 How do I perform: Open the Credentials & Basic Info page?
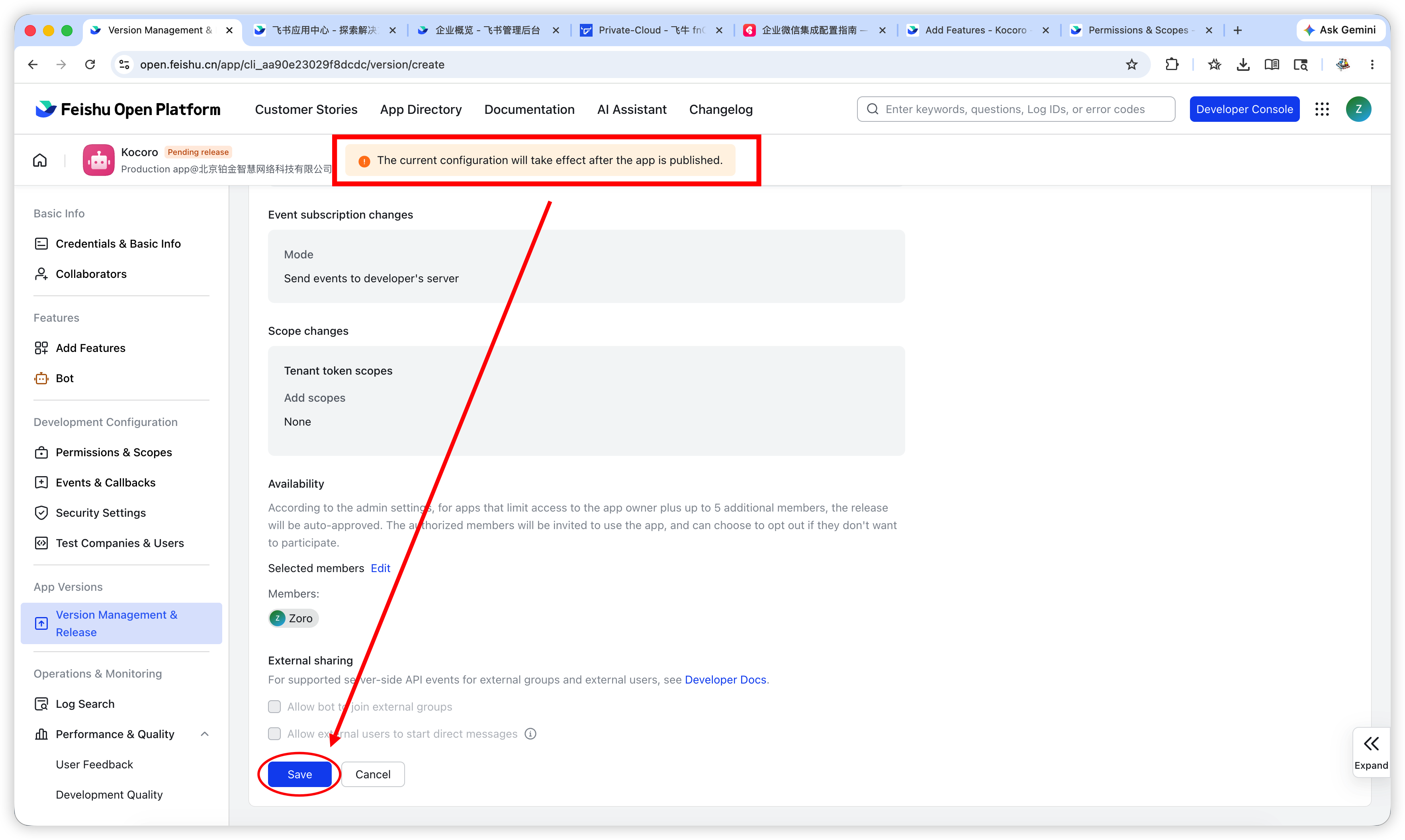(x=118, y=243)
